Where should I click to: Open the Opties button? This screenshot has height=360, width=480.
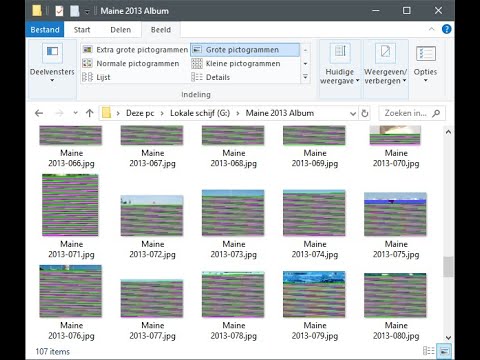click(x=425, y=64)
